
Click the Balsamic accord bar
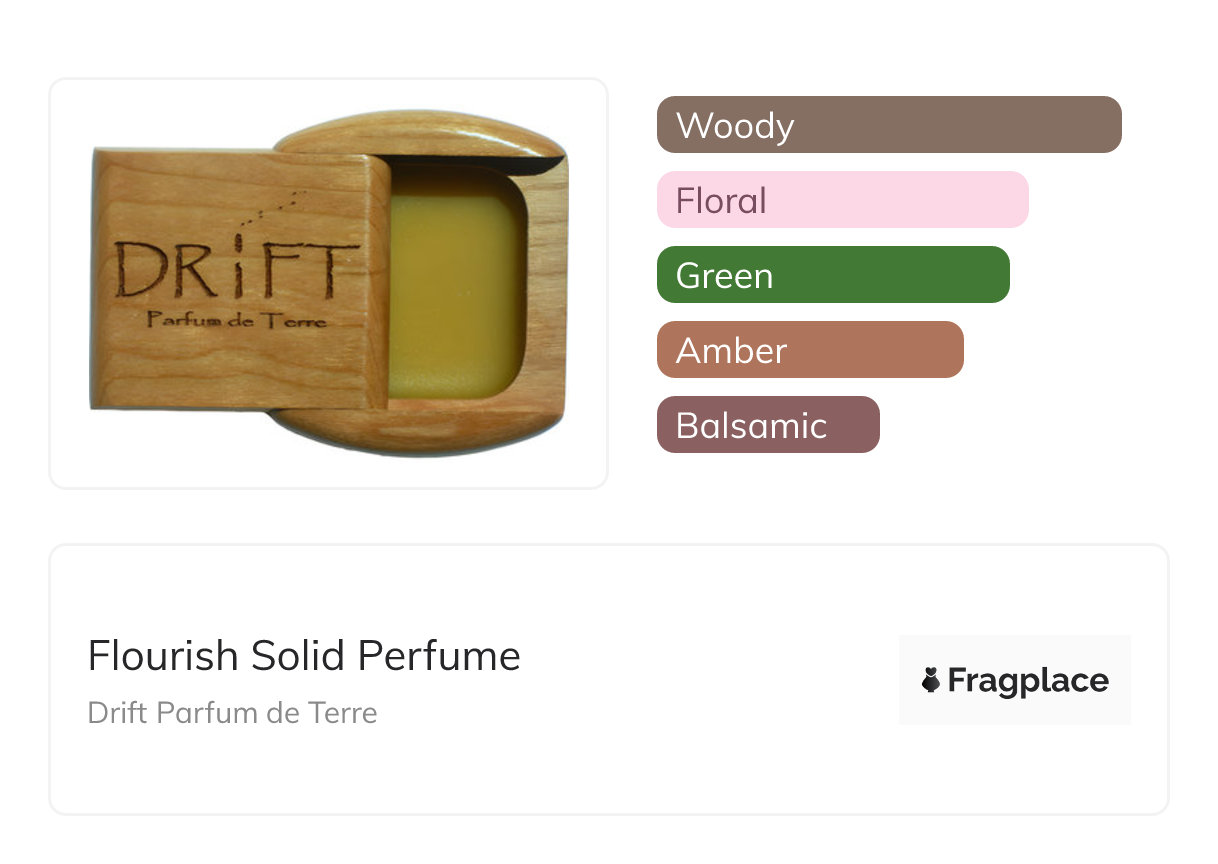click(x=768, y=425)
